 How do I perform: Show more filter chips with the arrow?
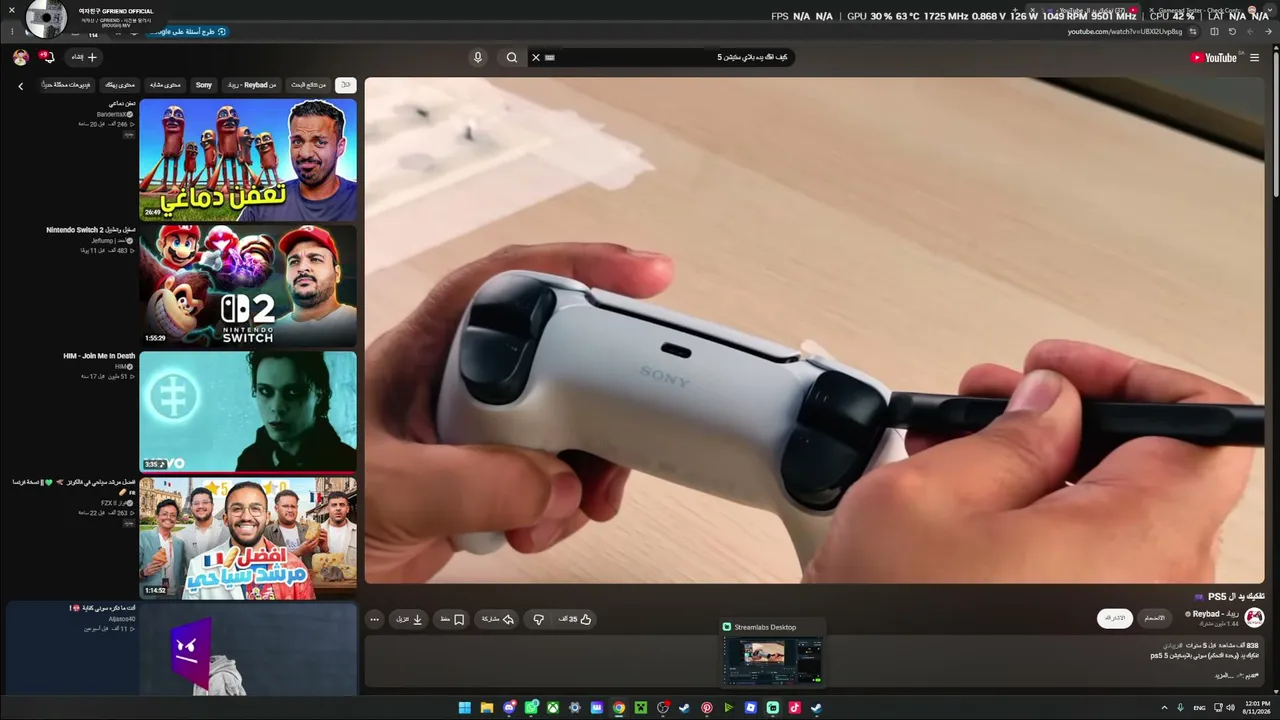[20, 86]
